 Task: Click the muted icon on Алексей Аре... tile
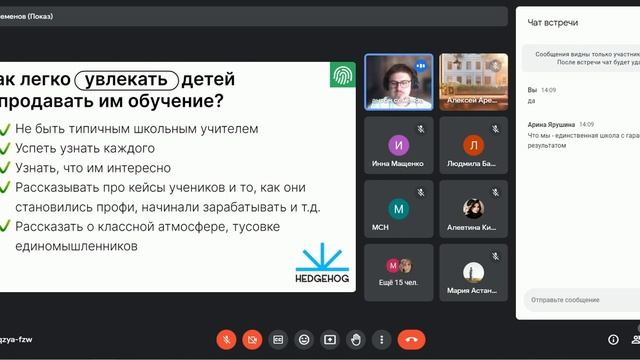pyautogui.click(x=495, y=65)
